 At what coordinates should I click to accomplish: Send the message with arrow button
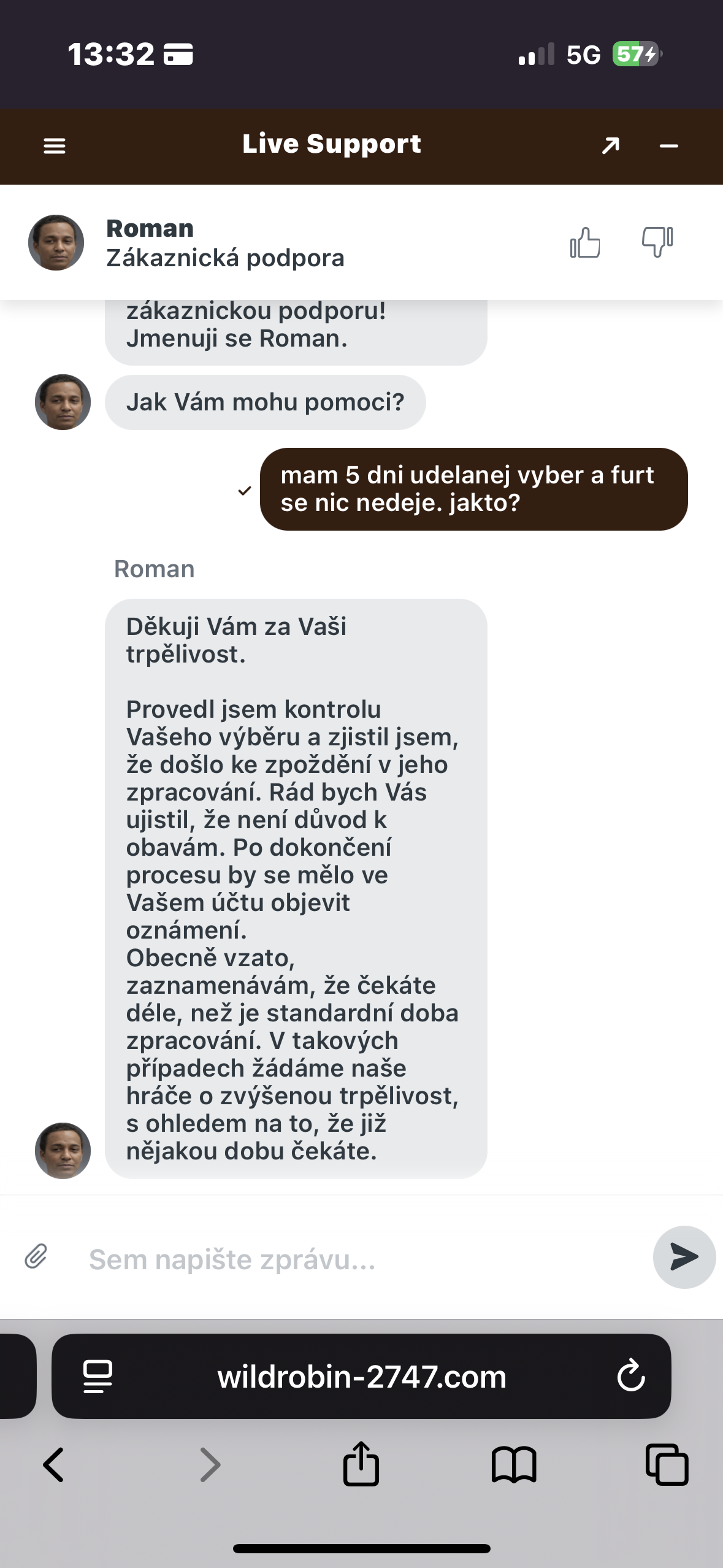click(684, 1256)
